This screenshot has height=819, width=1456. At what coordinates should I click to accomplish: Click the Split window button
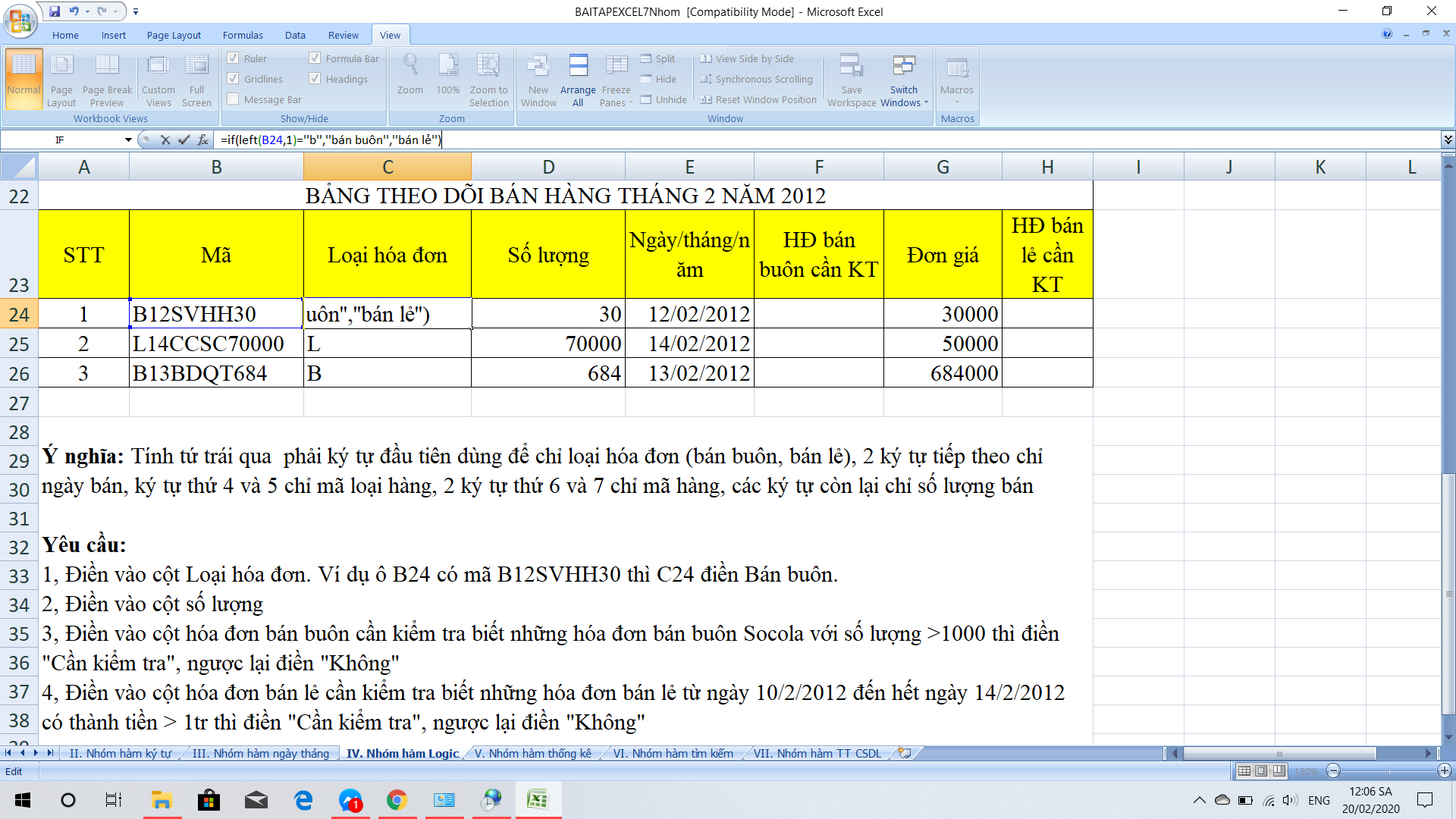pyautogui.click(x=657, y=58)
